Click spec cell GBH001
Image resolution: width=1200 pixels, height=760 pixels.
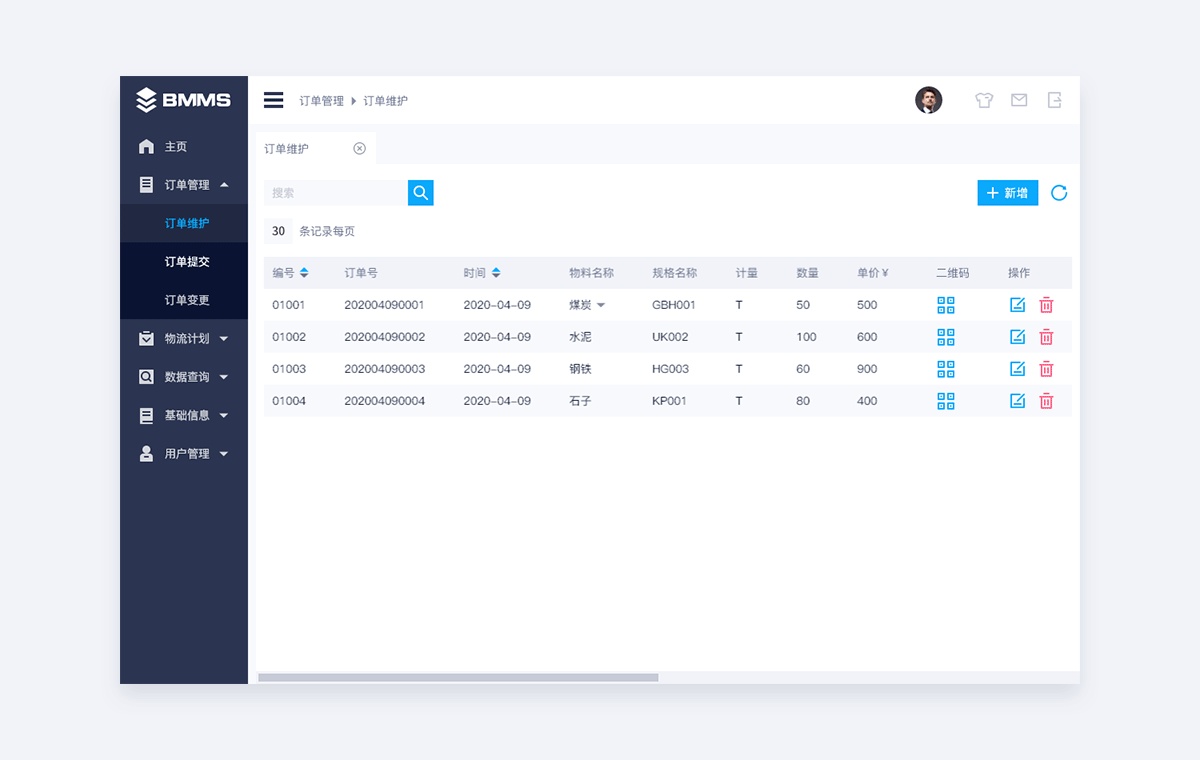(674, 305)
